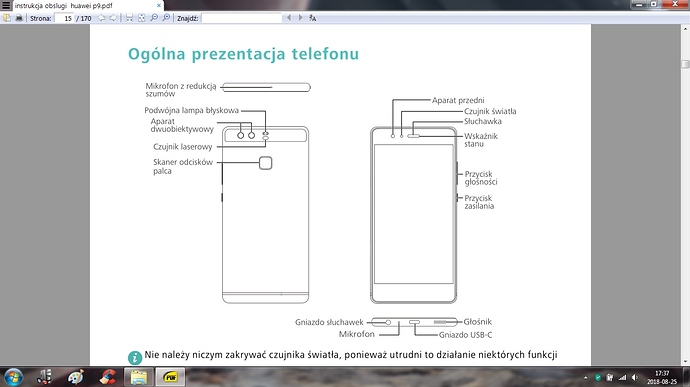Open the media player taskbar icon
Screen dimensions: 690x387
(x=44, y=377)
